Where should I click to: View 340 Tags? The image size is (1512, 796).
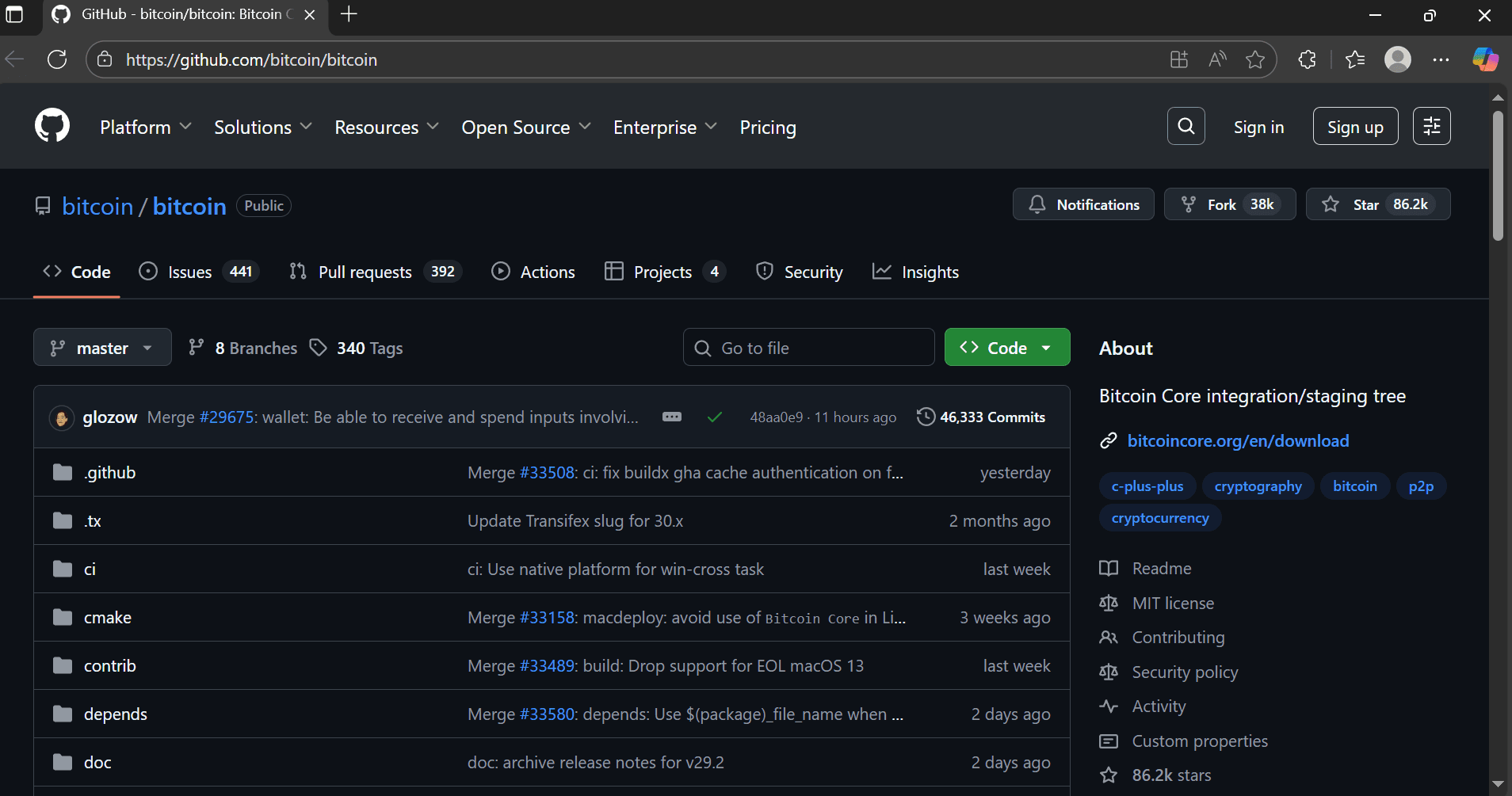point(356,348)
